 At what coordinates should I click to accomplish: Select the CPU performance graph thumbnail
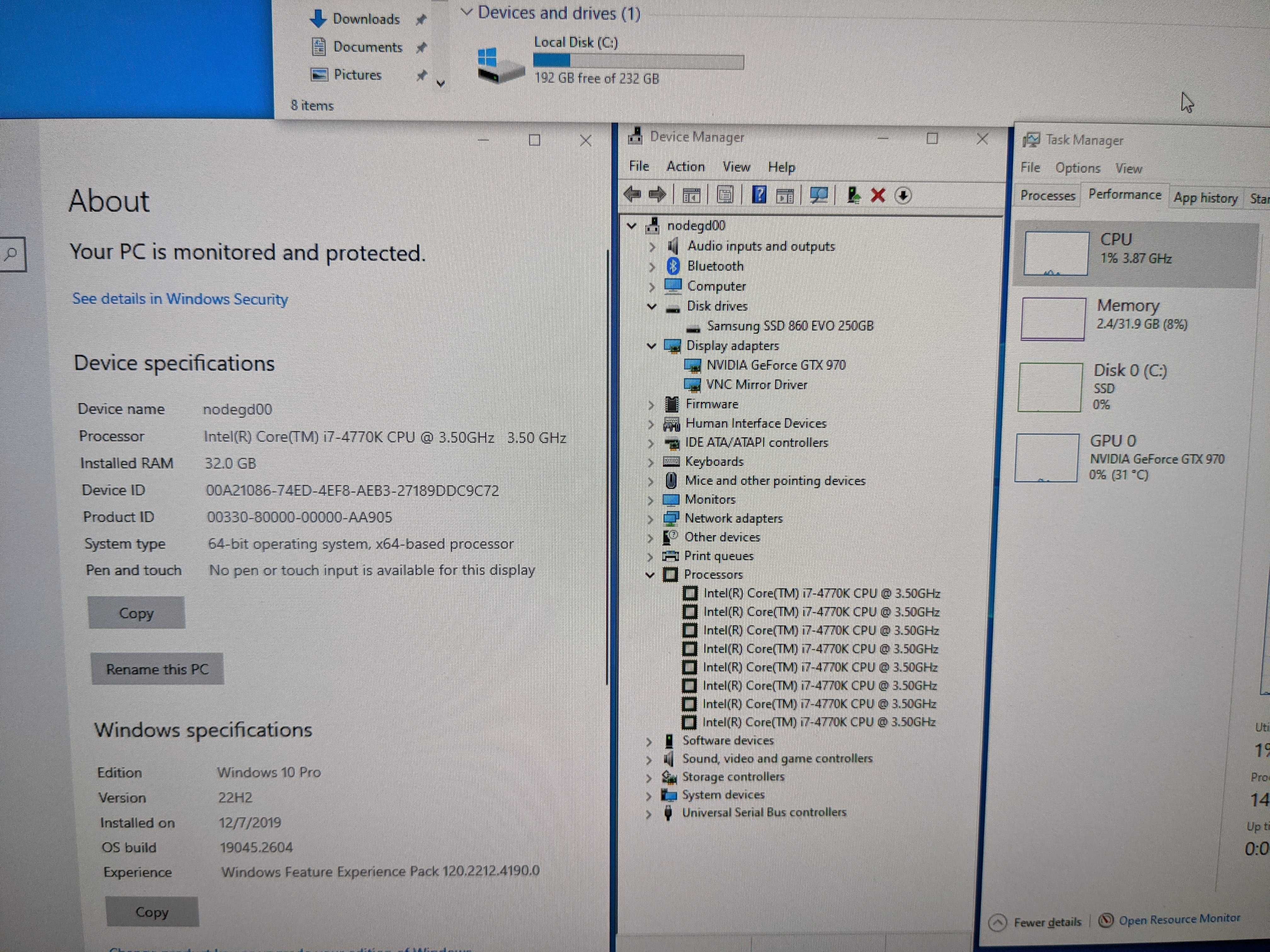1056,254
